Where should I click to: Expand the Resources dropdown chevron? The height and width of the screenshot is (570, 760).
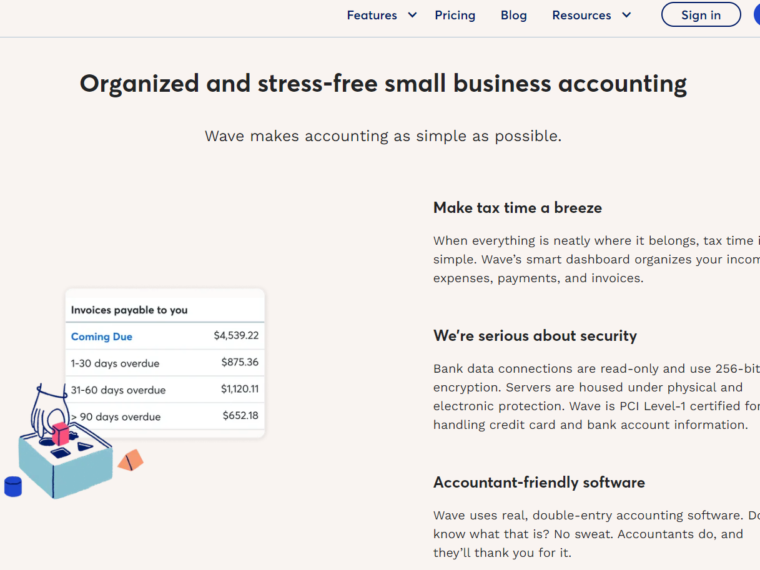click(626, 15)
